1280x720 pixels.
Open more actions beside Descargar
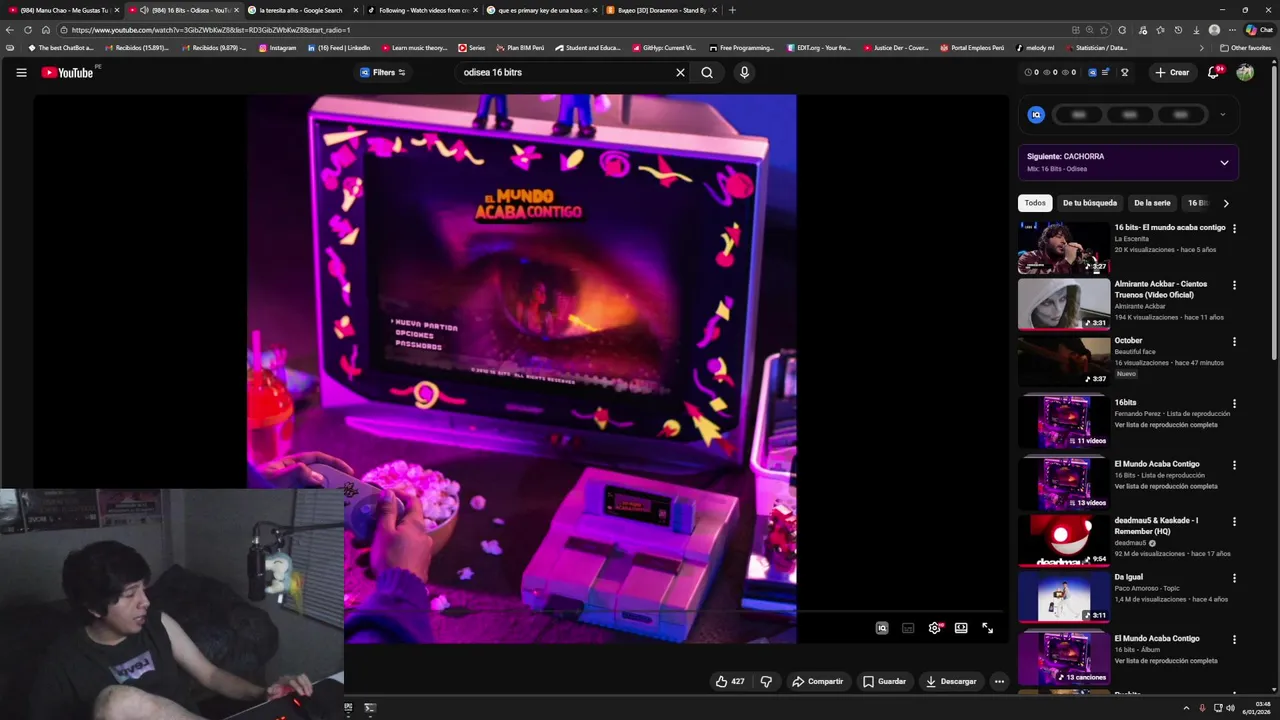[x=999, y=681]
